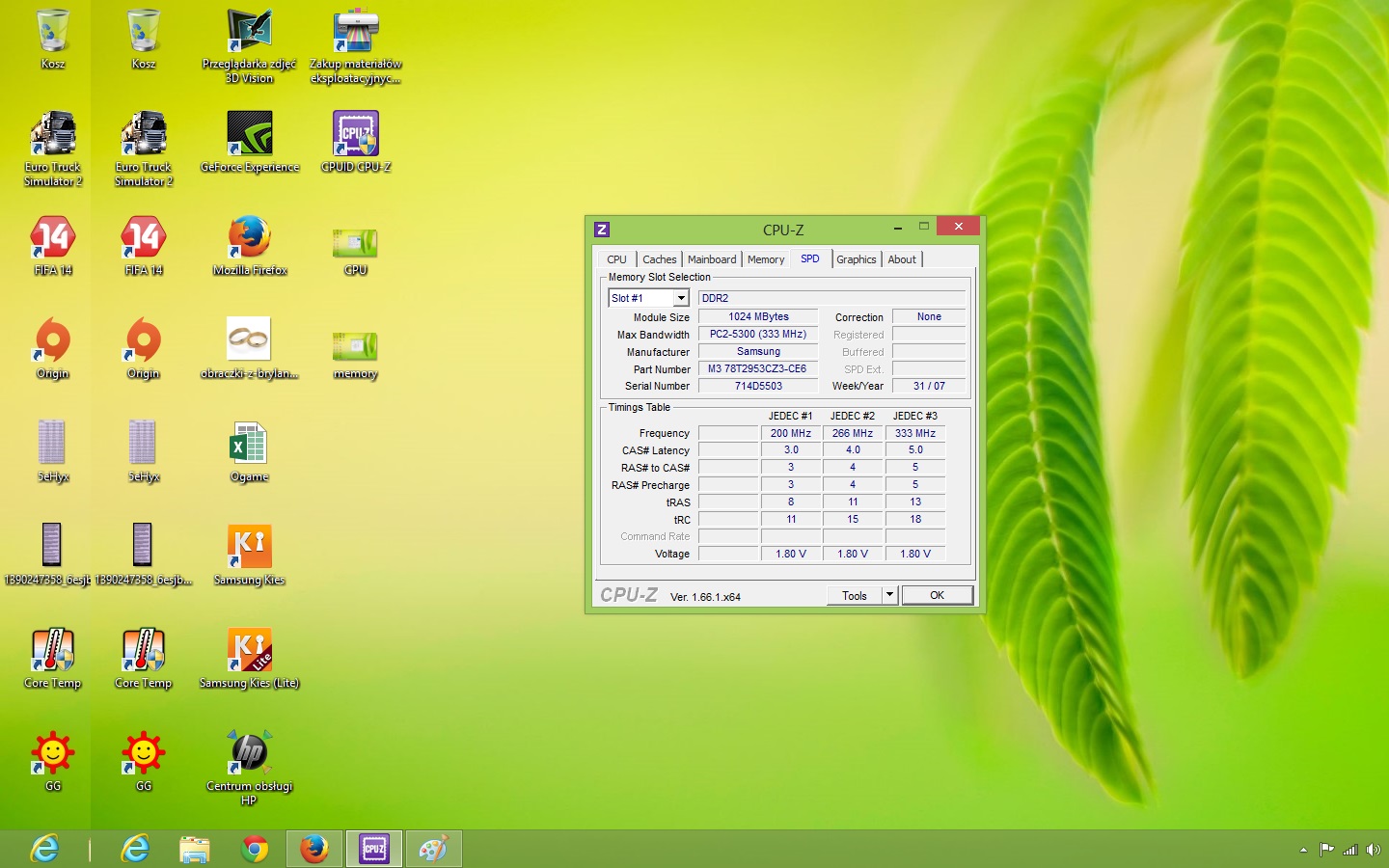Click Google Chrome in the taskbar
The image size is (1389, 868).
click(255, 849)
